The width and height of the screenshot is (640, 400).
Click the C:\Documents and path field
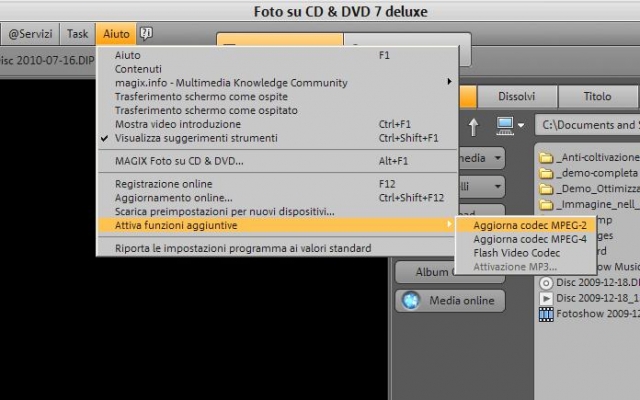(x=587, y=125)
